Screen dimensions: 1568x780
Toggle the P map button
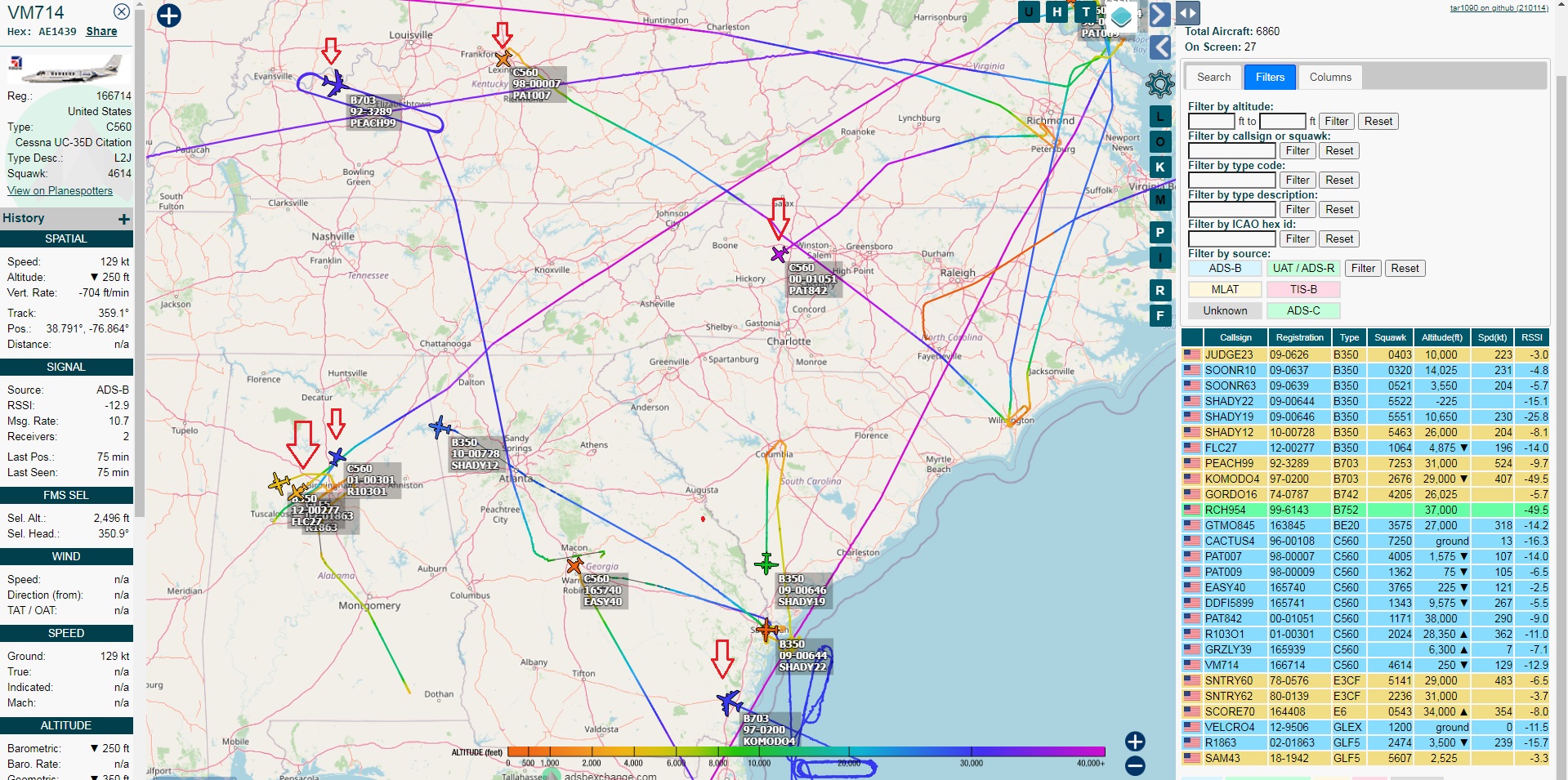[1160, 233]
